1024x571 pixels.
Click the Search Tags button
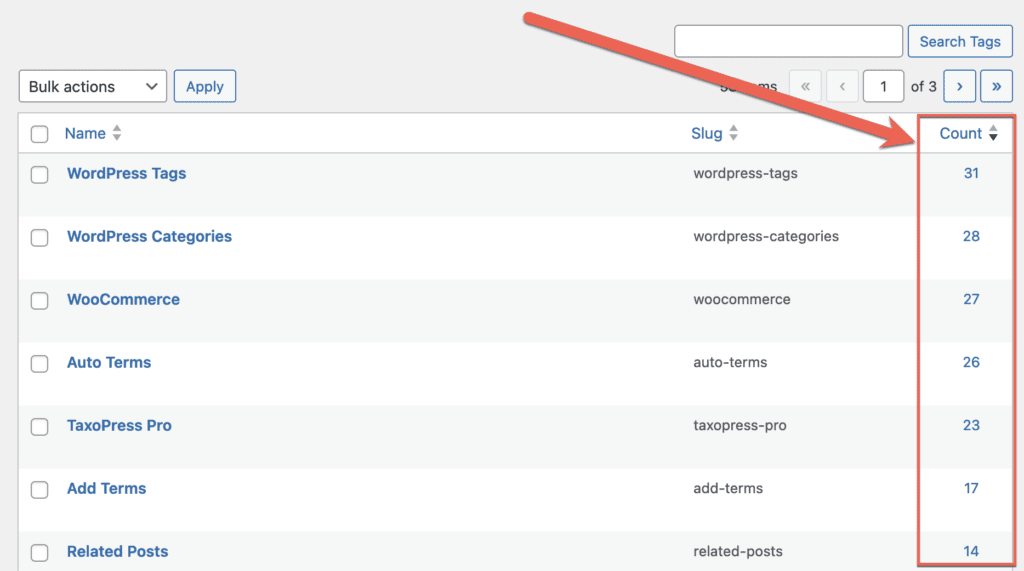click(960, 42)
